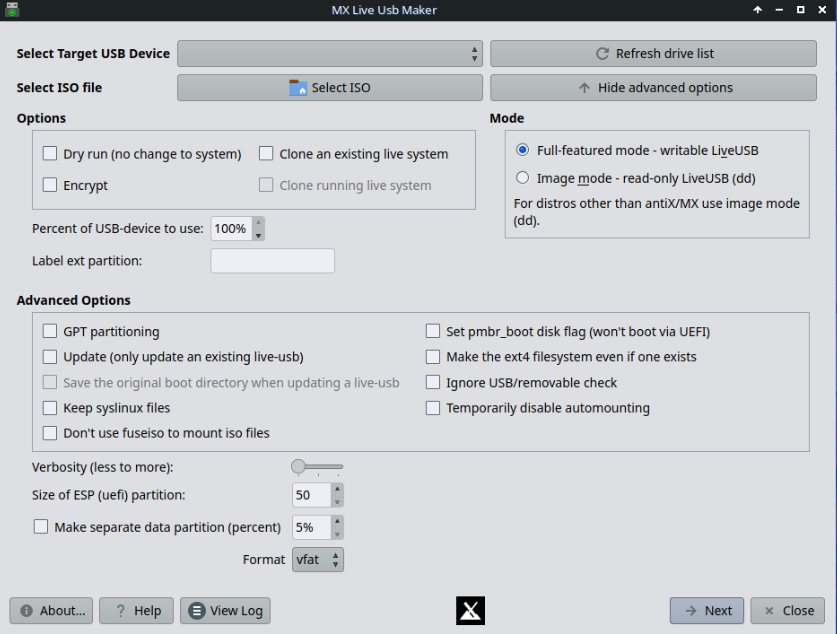Open the Select Target USB Device dropdown
The height and width of the screenshot is (634, 837).
click(x=330, y=53)
